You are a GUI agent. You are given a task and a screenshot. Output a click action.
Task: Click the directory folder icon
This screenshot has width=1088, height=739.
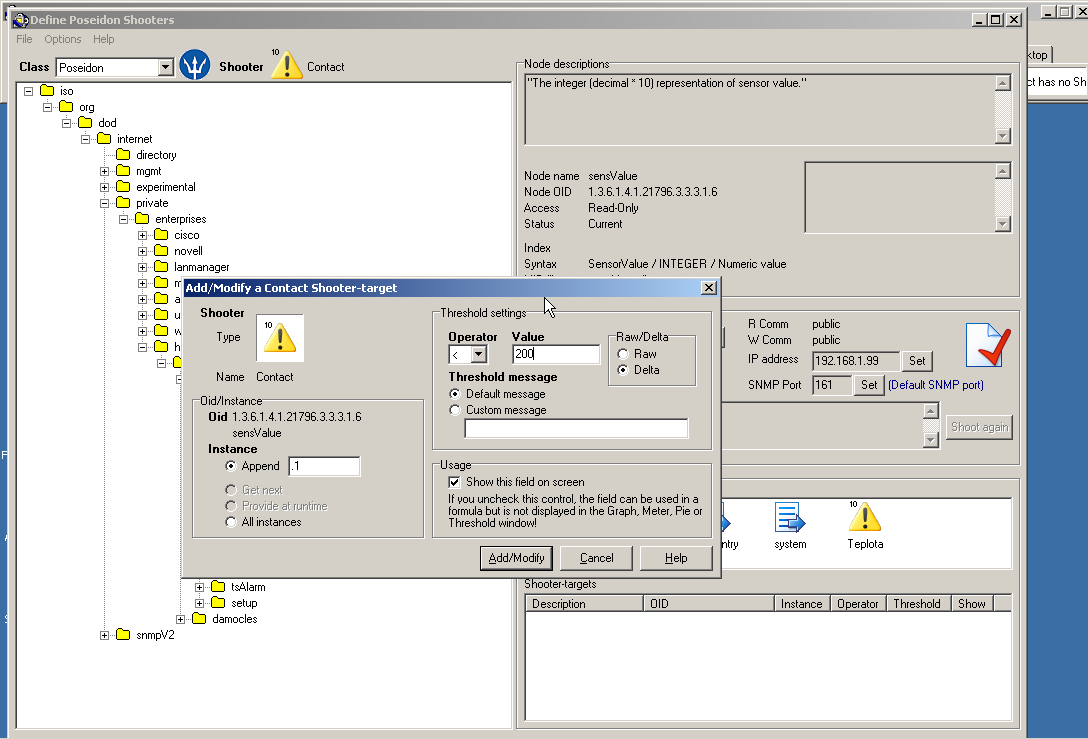124,155
